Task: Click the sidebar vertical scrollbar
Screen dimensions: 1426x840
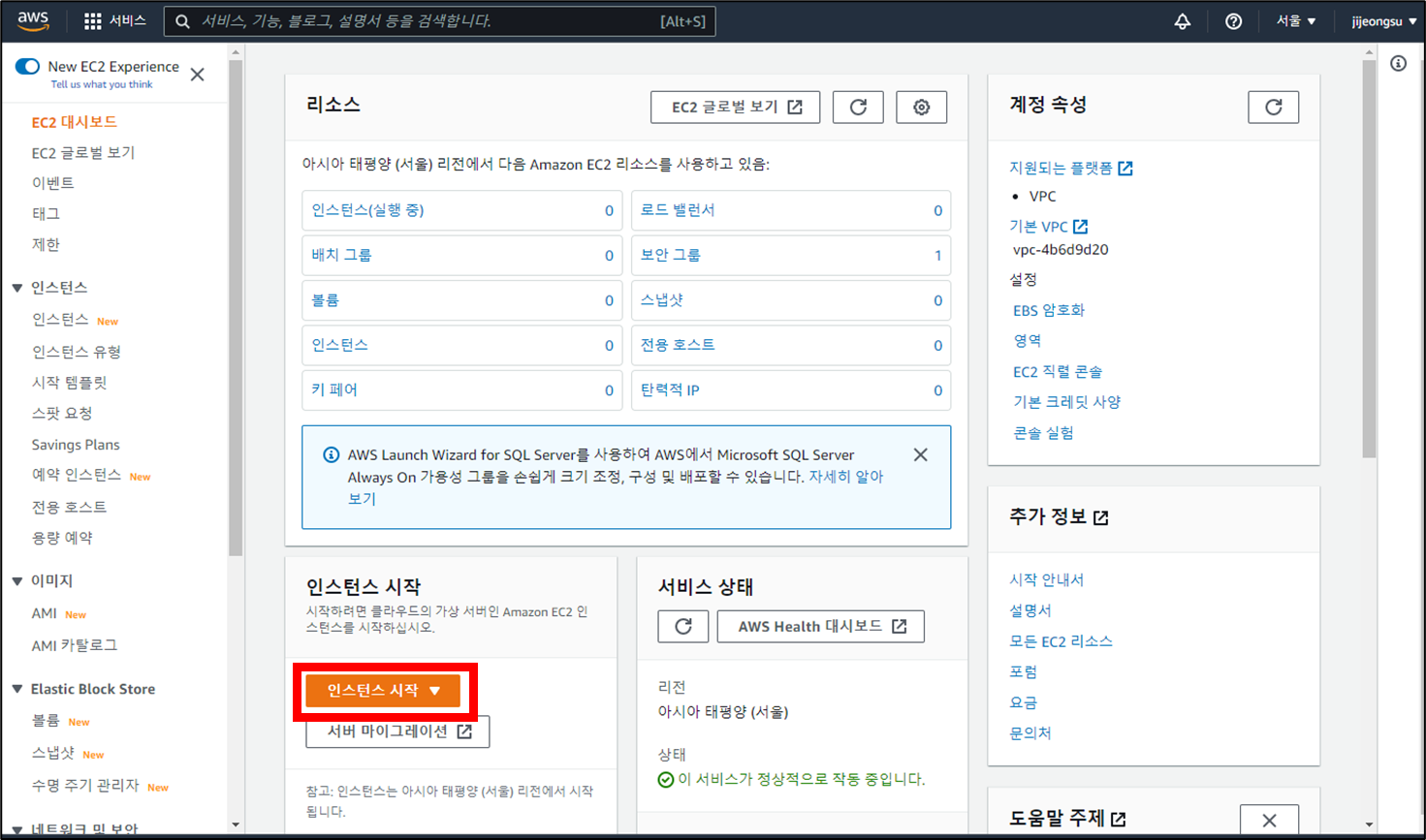Action: click(x=236, y=308)
